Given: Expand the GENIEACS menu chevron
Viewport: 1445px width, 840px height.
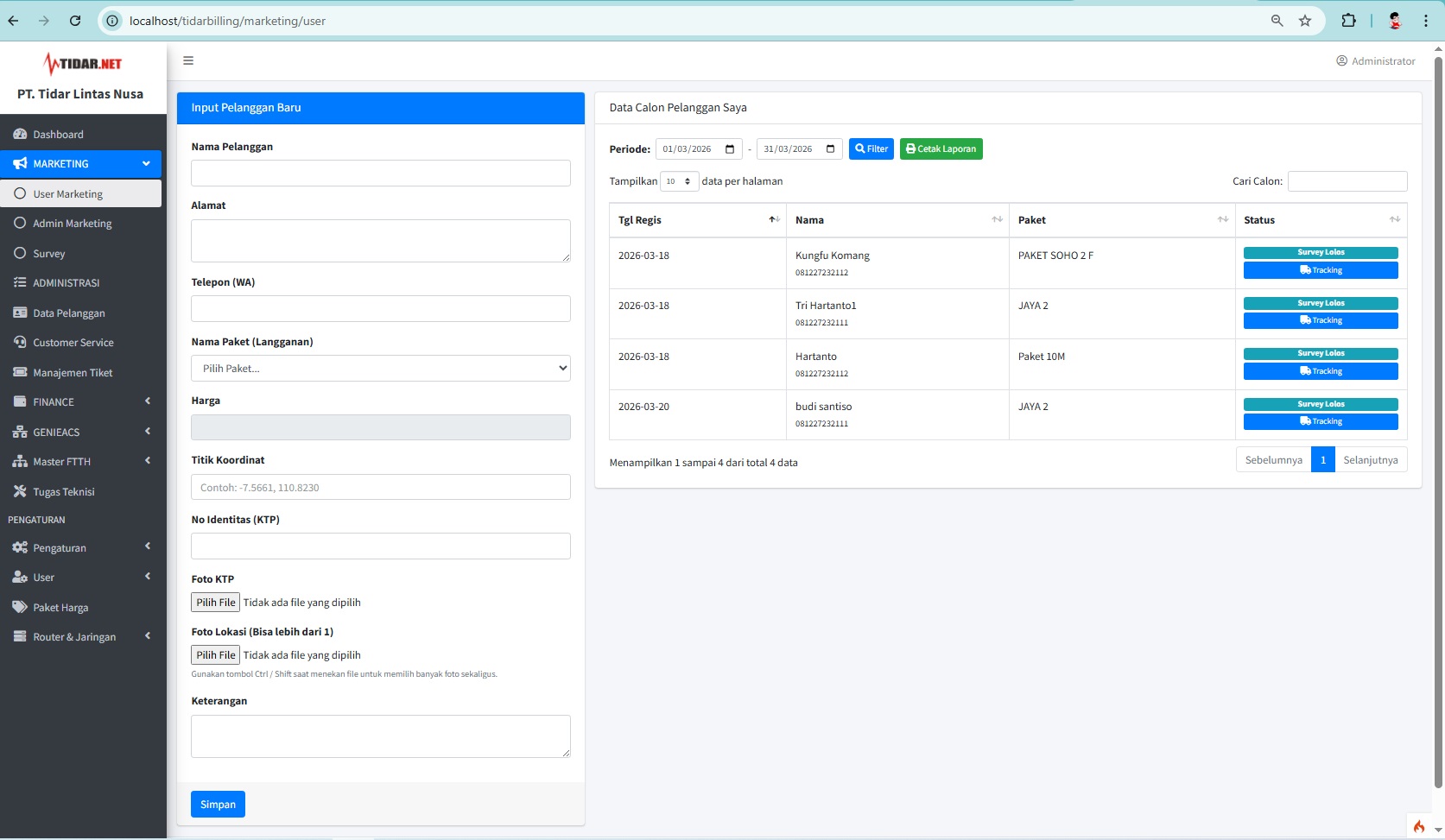Looking at the screenshot, I should click(148, 432).
